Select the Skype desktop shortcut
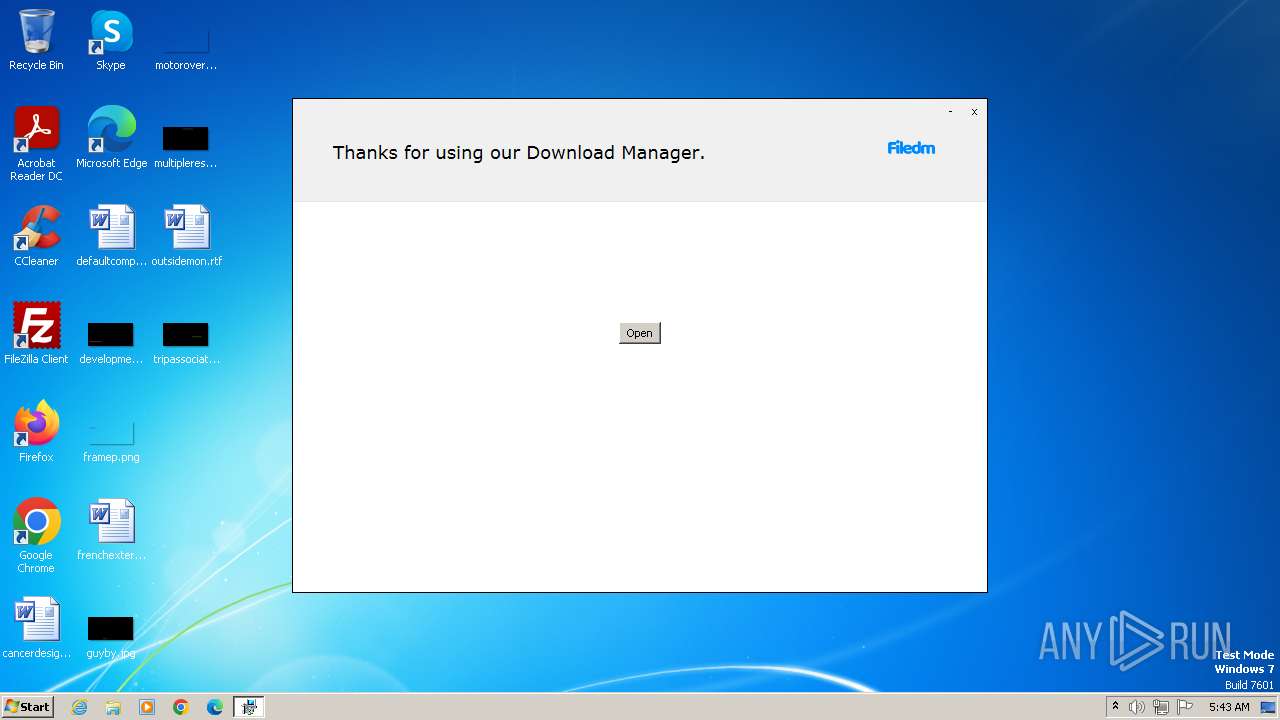The width and height of the screenshot is (1280, 720). tap(111, 40)
